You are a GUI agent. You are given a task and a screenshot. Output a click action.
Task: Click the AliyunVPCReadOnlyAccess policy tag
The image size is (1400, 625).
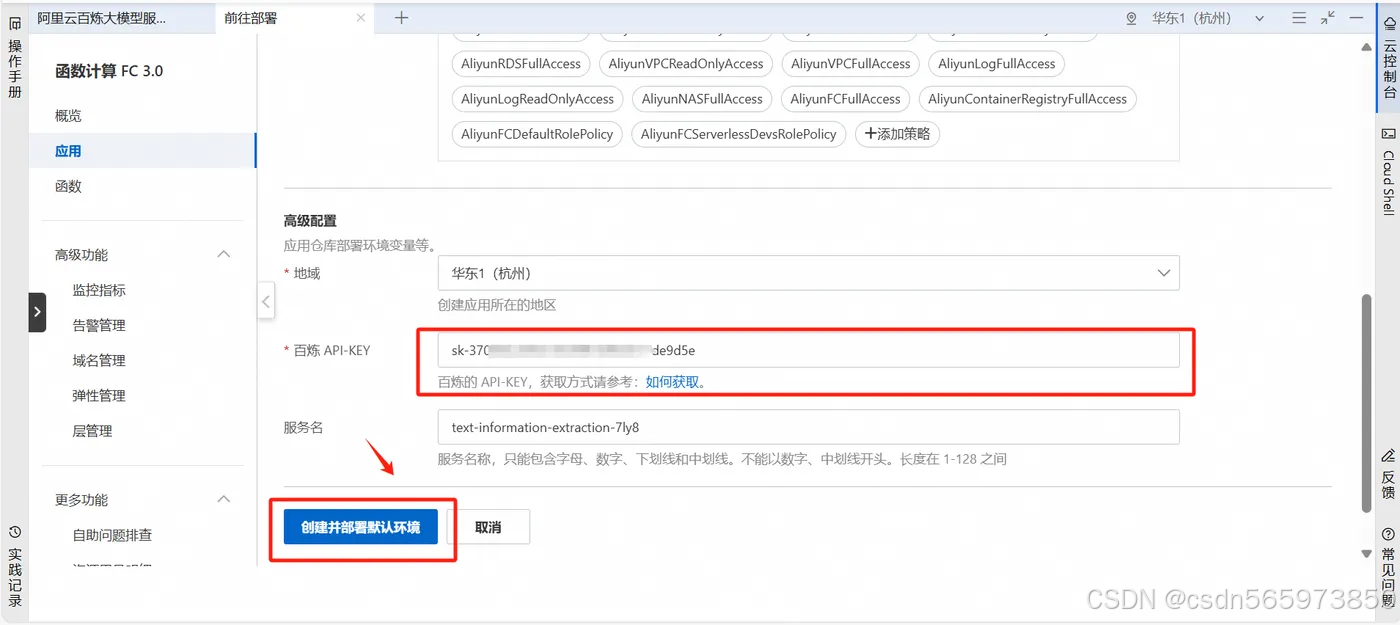(x=686, y=64)
